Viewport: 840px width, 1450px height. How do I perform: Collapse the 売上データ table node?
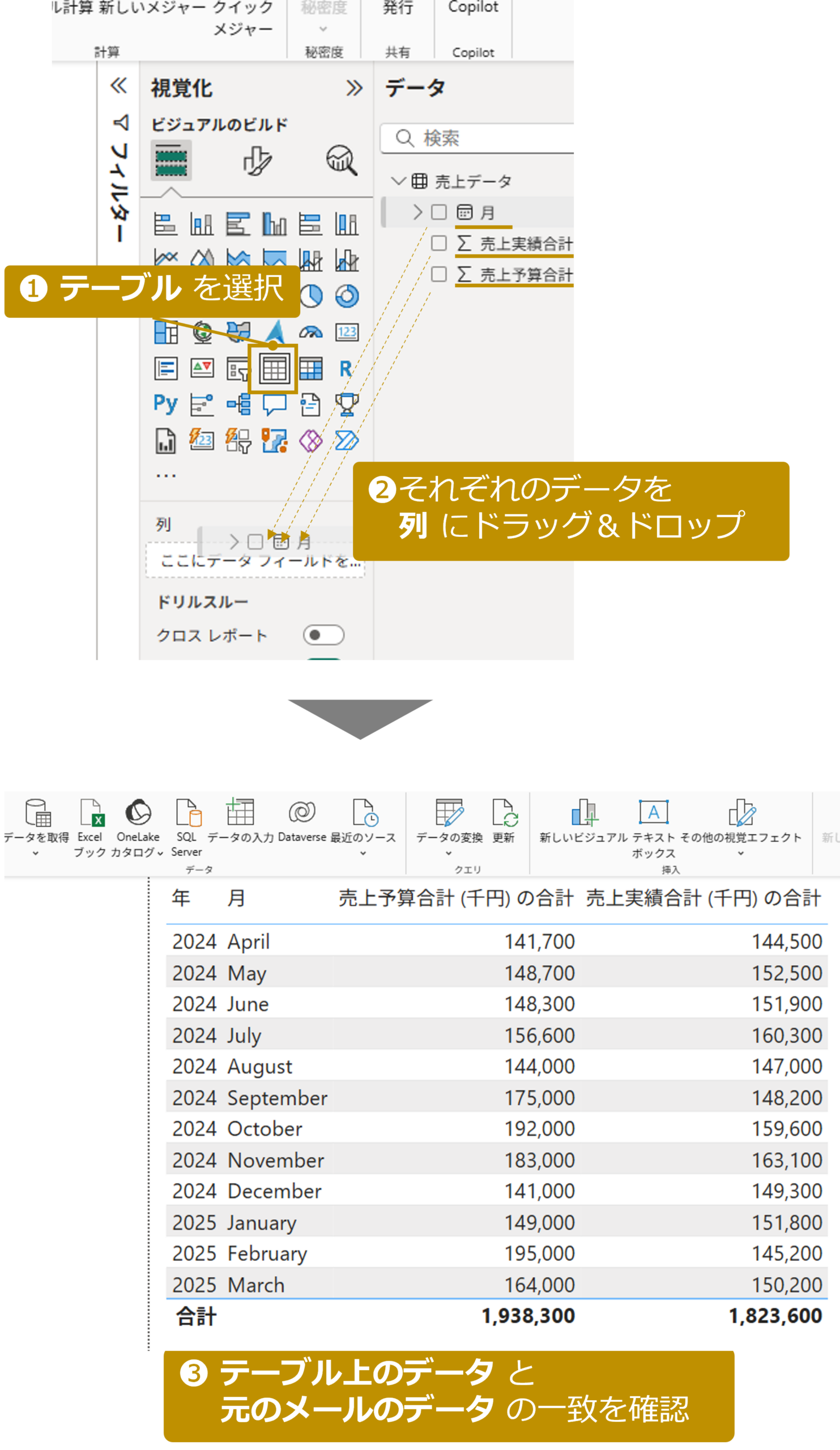pos(398,181)
